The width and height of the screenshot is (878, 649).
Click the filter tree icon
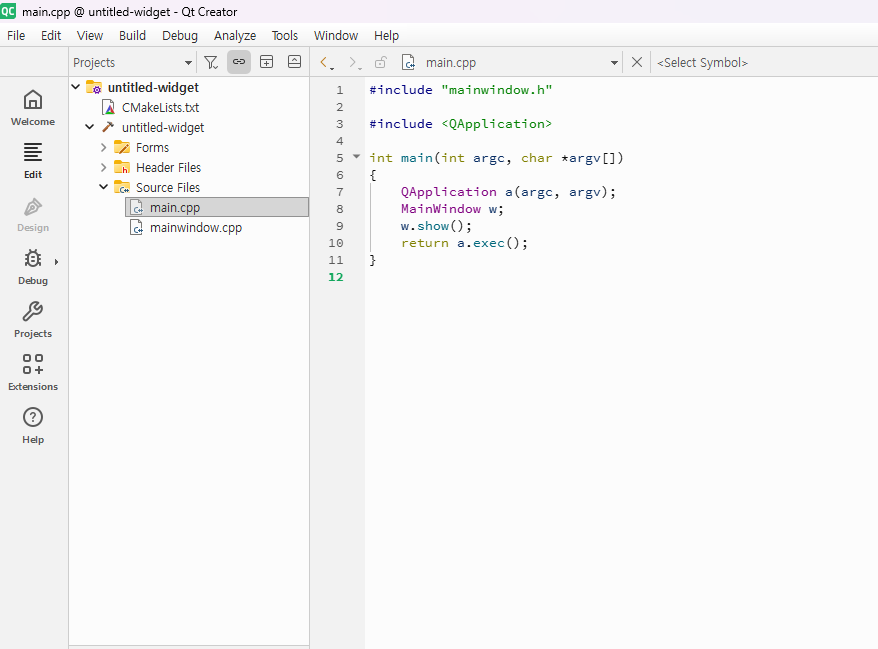pyautogui.click(x=211, y=62)
